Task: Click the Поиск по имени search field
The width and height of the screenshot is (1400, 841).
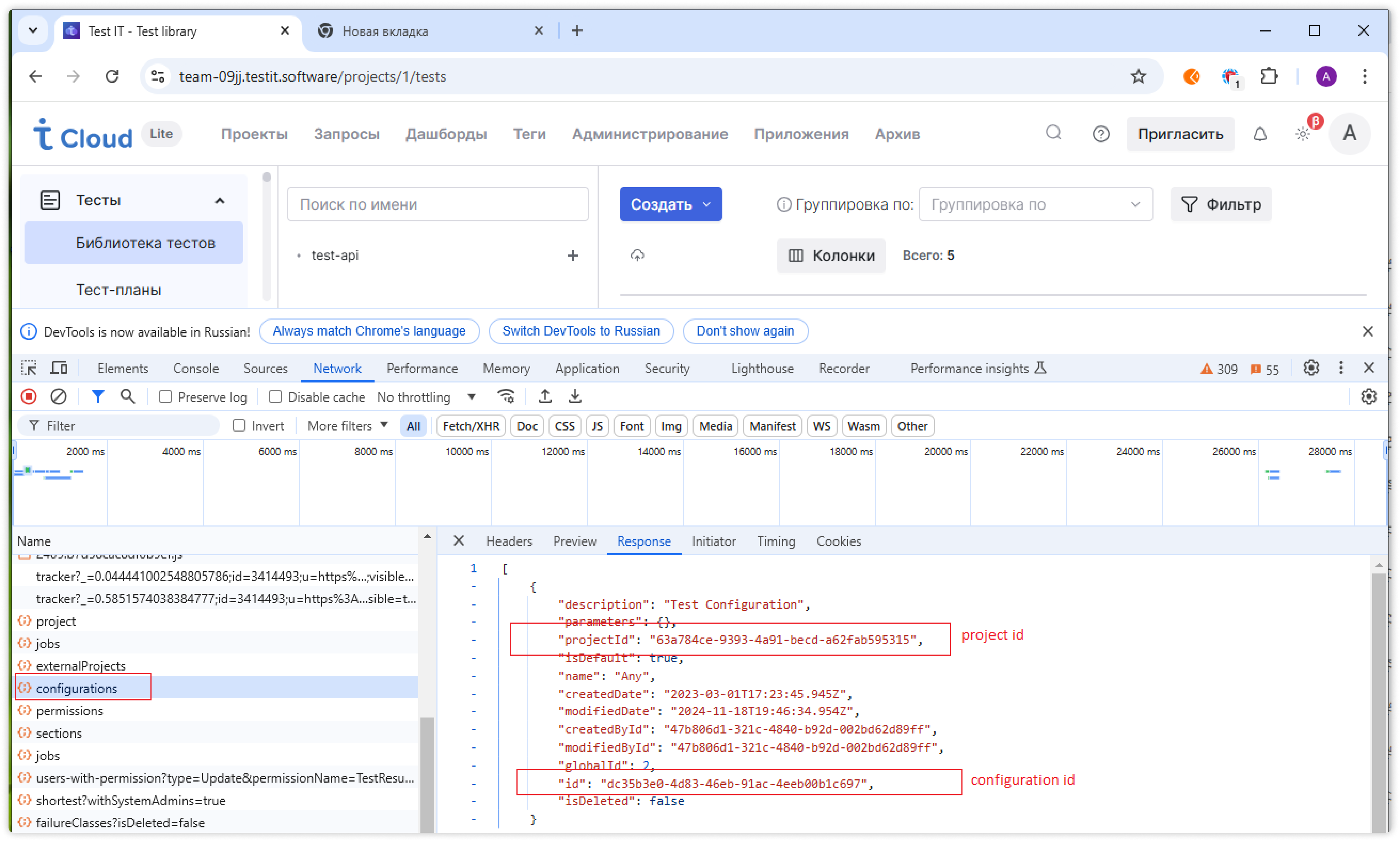Action: point(437,205)
